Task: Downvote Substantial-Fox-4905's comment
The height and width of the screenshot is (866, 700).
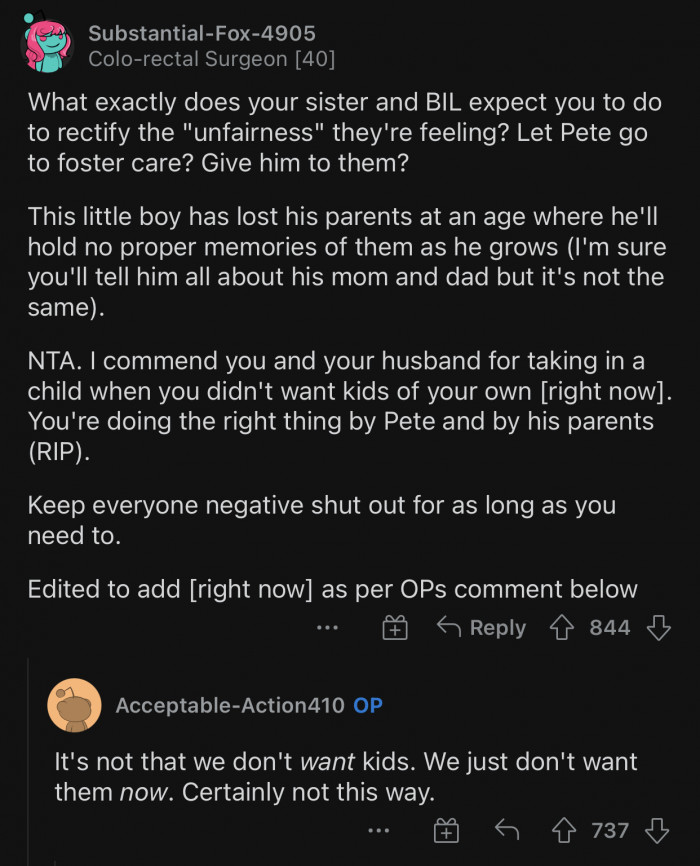Action: tap(658, 628)
